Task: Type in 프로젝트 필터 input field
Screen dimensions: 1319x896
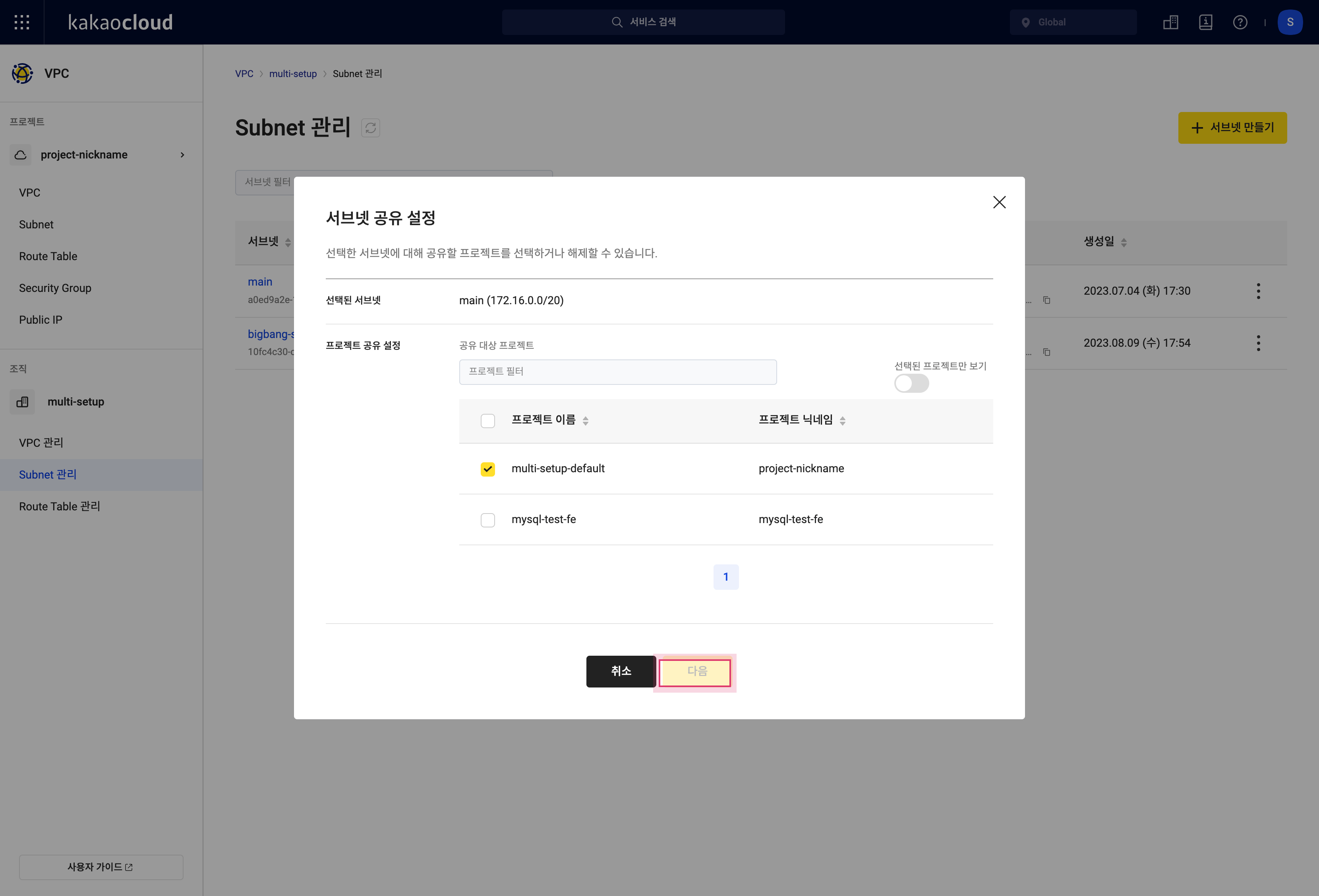Action: coord(617,371)
